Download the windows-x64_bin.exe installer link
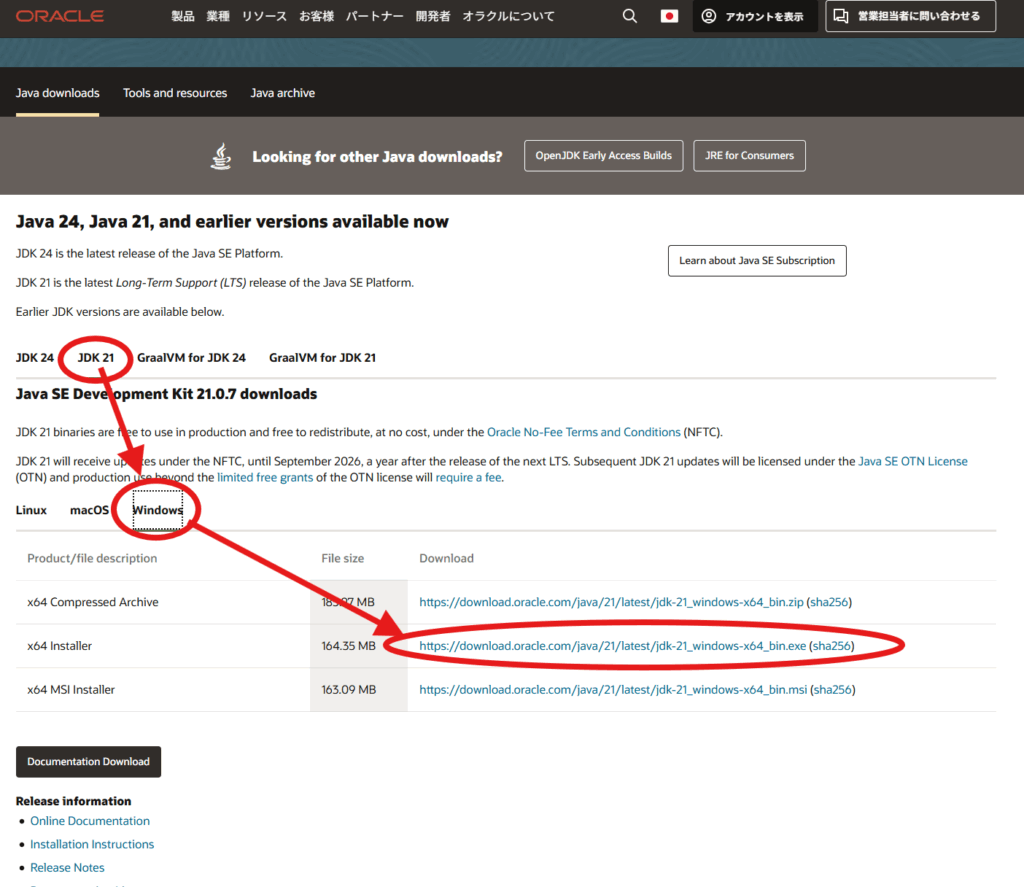 point(613,645)
